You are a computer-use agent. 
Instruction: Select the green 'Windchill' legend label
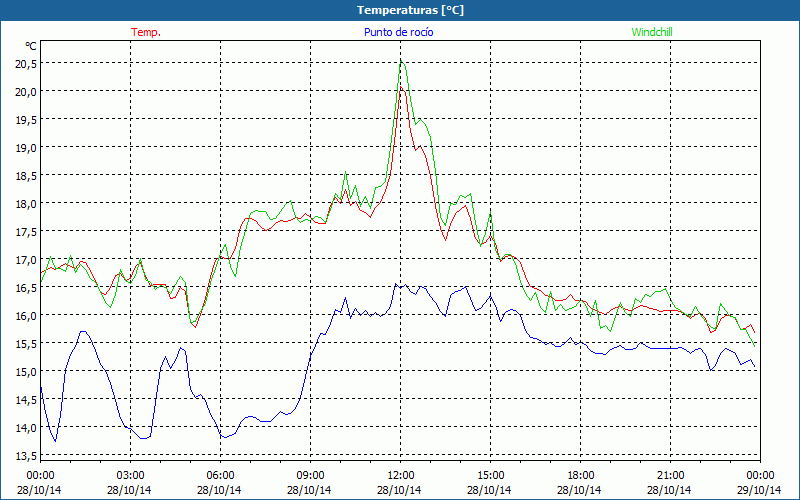(x=652, y=32)
